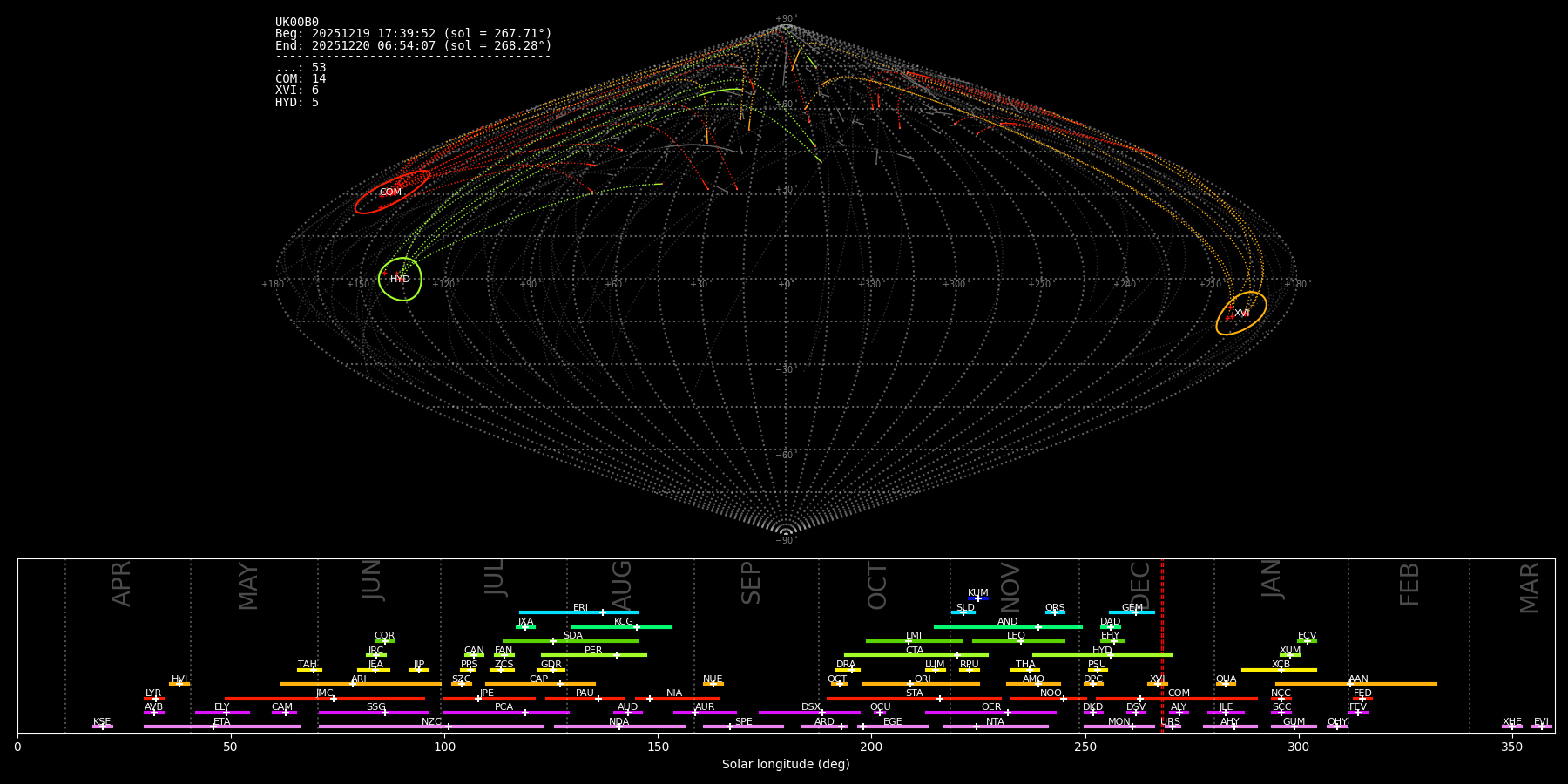This screenshot has width=1568, height=784.
Task: Click the Solar longitude axis label
Action: pos(786,765)
